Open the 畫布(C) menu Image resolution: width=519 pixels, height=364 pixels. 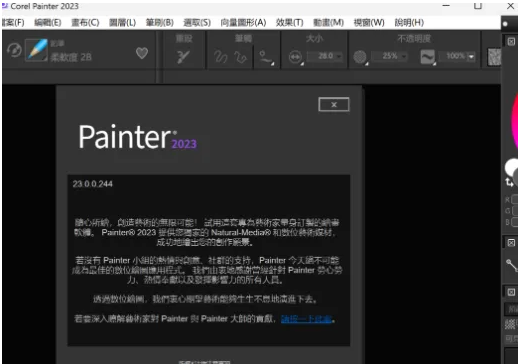(x=85, y=22)
